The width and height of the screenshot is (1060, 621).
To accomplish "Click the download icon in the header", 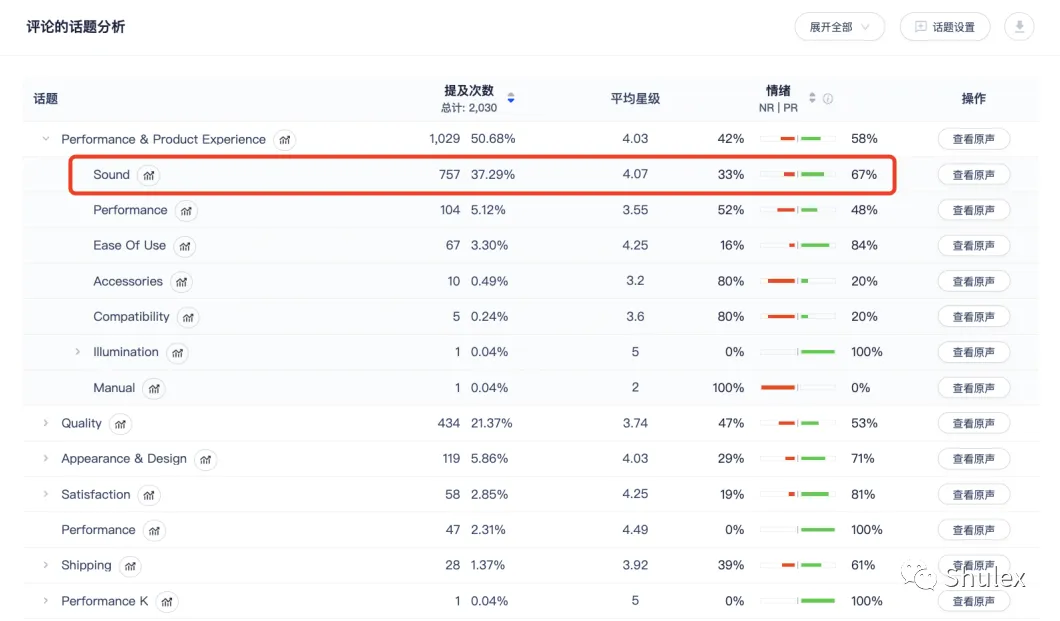I will tap(1019, 27).
